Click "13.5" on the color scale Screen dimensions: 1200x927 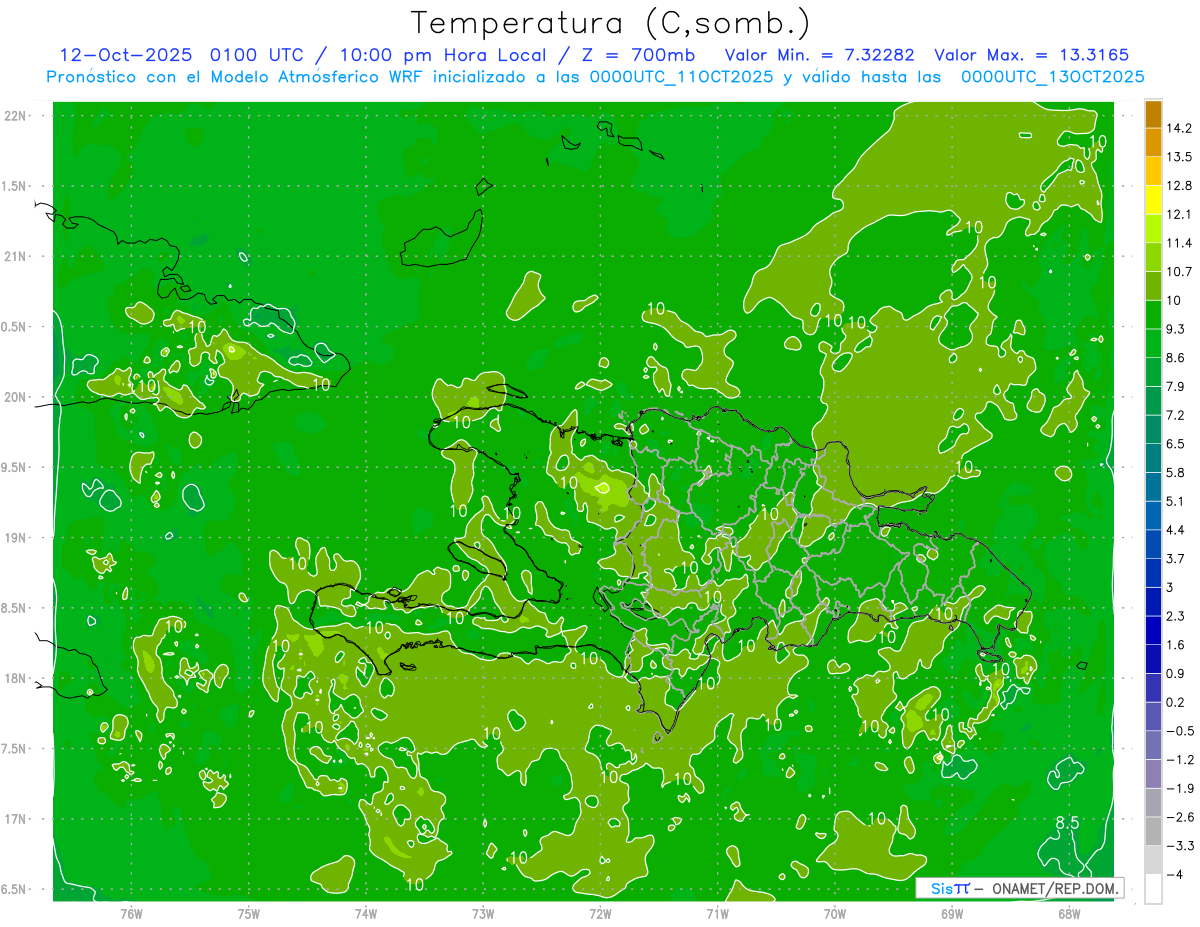click(x=1179, y=157)
